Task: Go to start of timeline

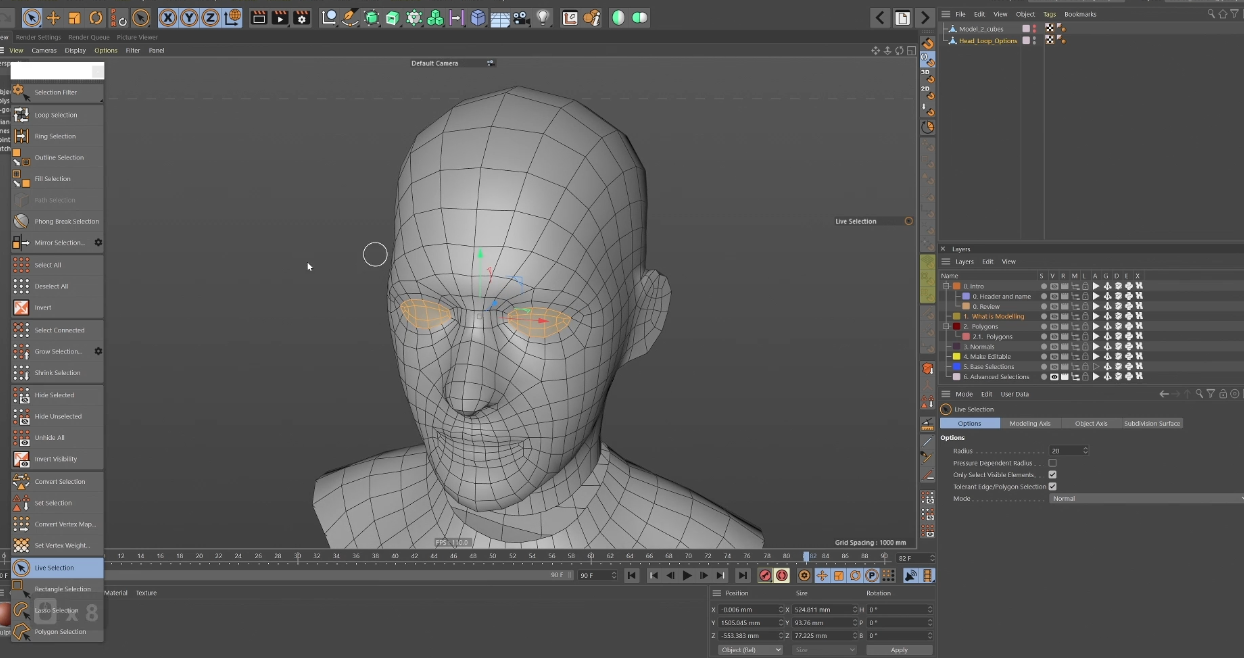Action: point(632,576)
